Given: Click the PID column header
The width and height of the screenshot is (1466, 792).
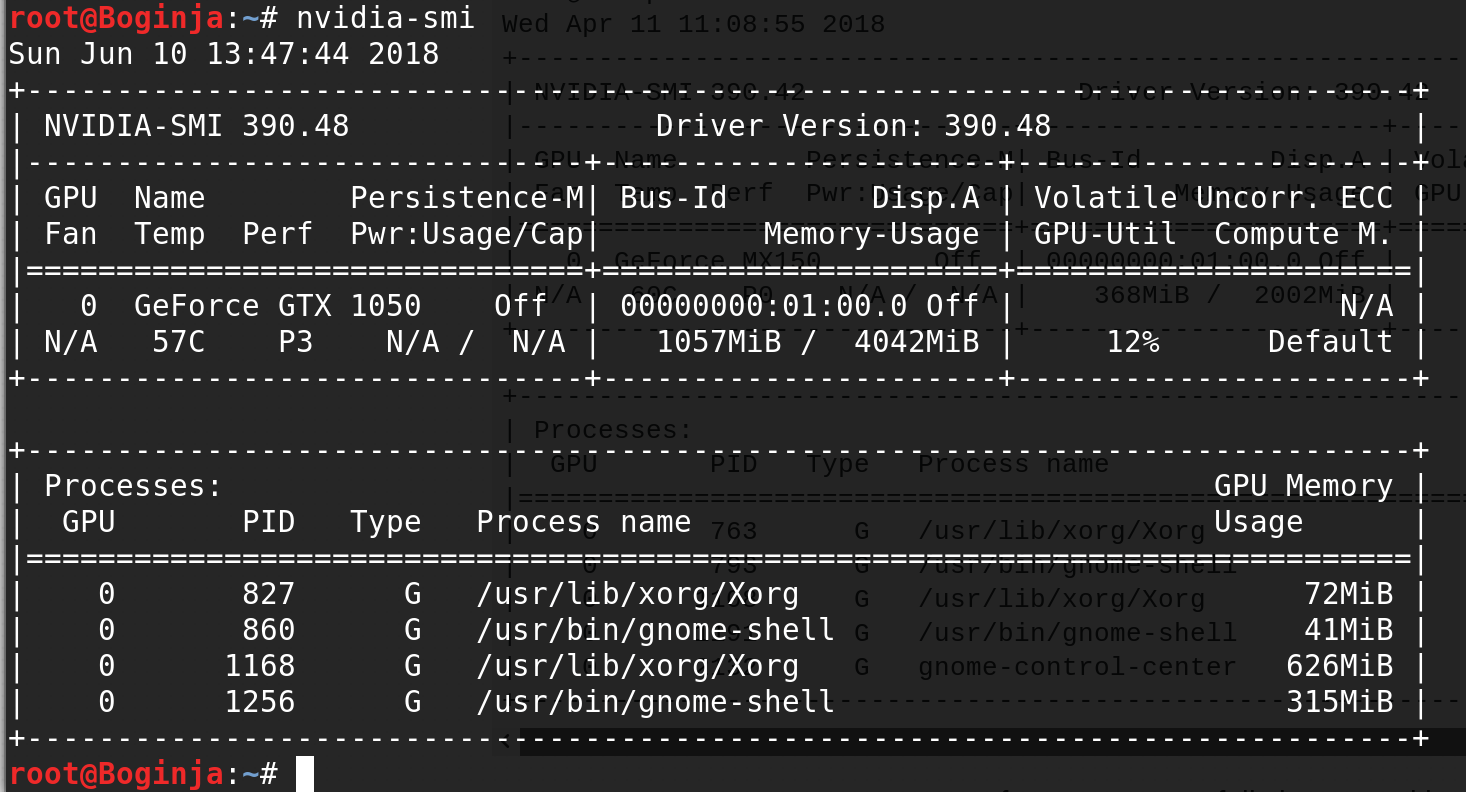Looking at the screenshot, I should [269, 522].
